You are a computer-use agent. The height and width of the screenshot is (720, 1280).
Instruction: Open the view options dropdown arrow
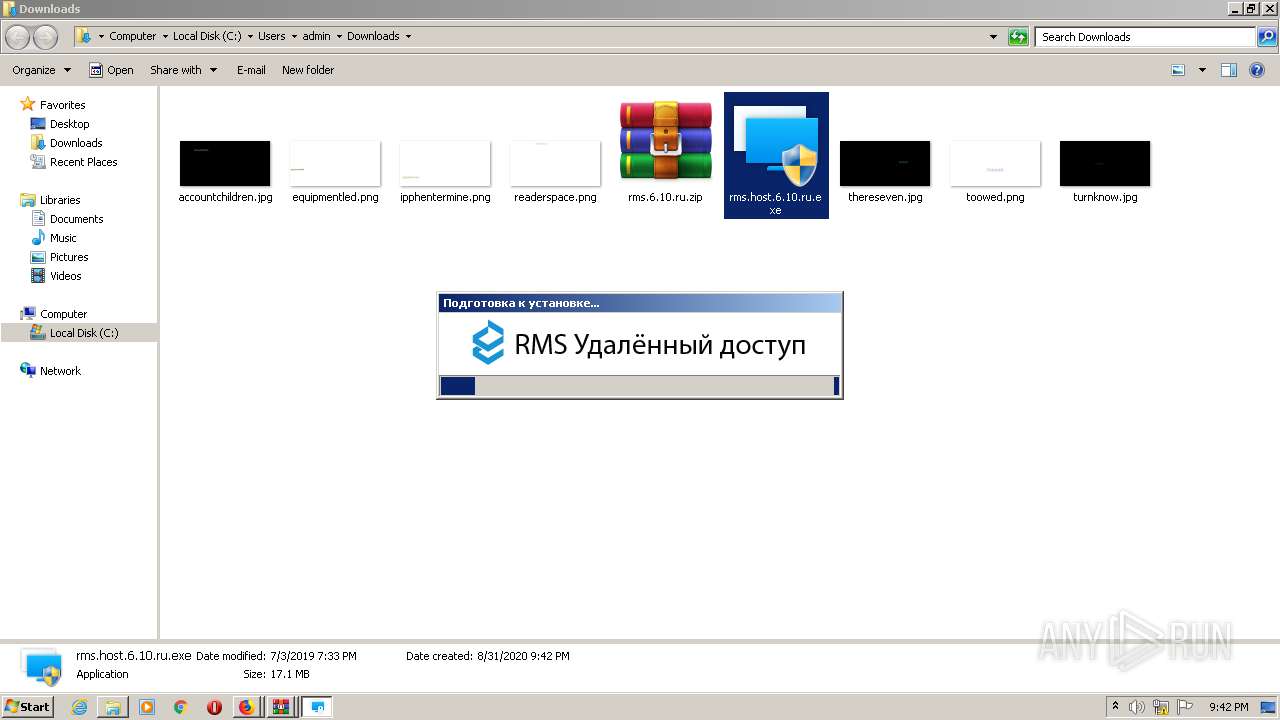pyautogui.click(x=1202, y=70)
